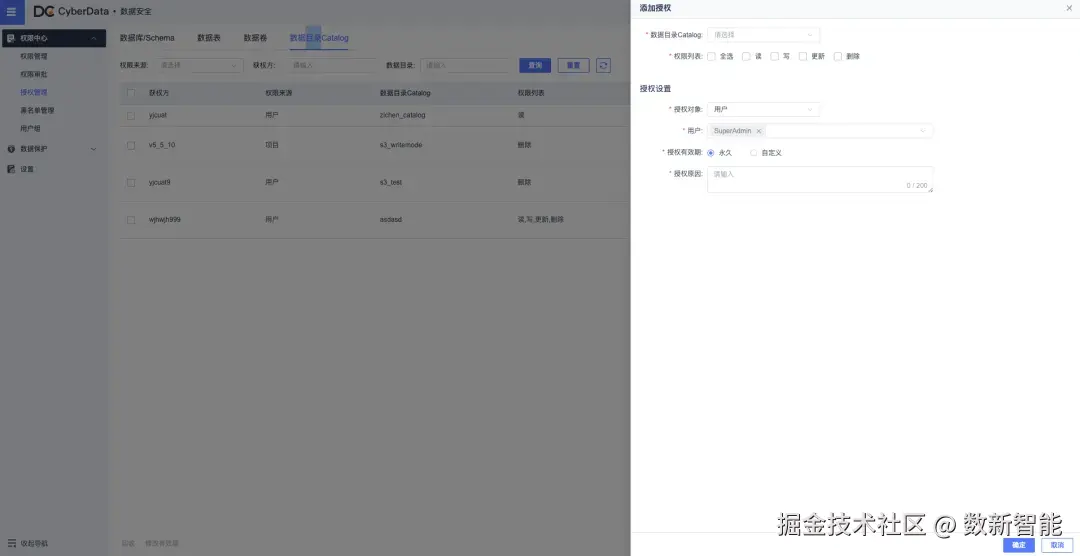Open 用户组 in the sidebar
Image resolution: width=1080 pixels, height=556 pixels.
30,128
